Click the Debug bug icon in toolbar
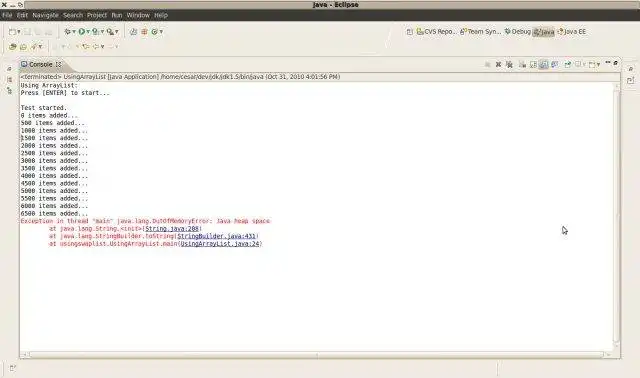Screen dimensions: 640x378 coord(67,31)
